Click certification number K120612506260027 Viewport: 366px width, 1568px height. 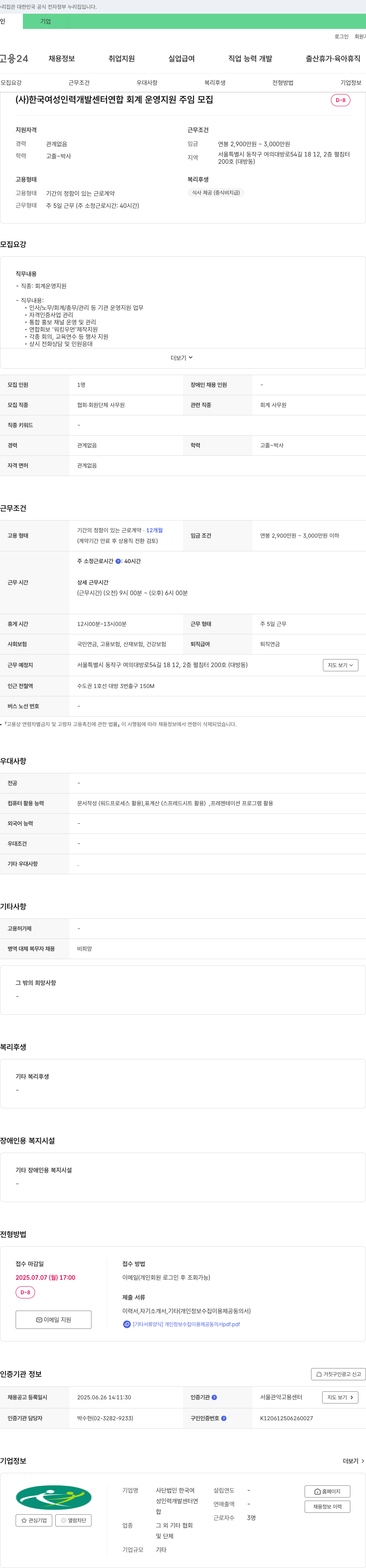(x=286, y=1418)
